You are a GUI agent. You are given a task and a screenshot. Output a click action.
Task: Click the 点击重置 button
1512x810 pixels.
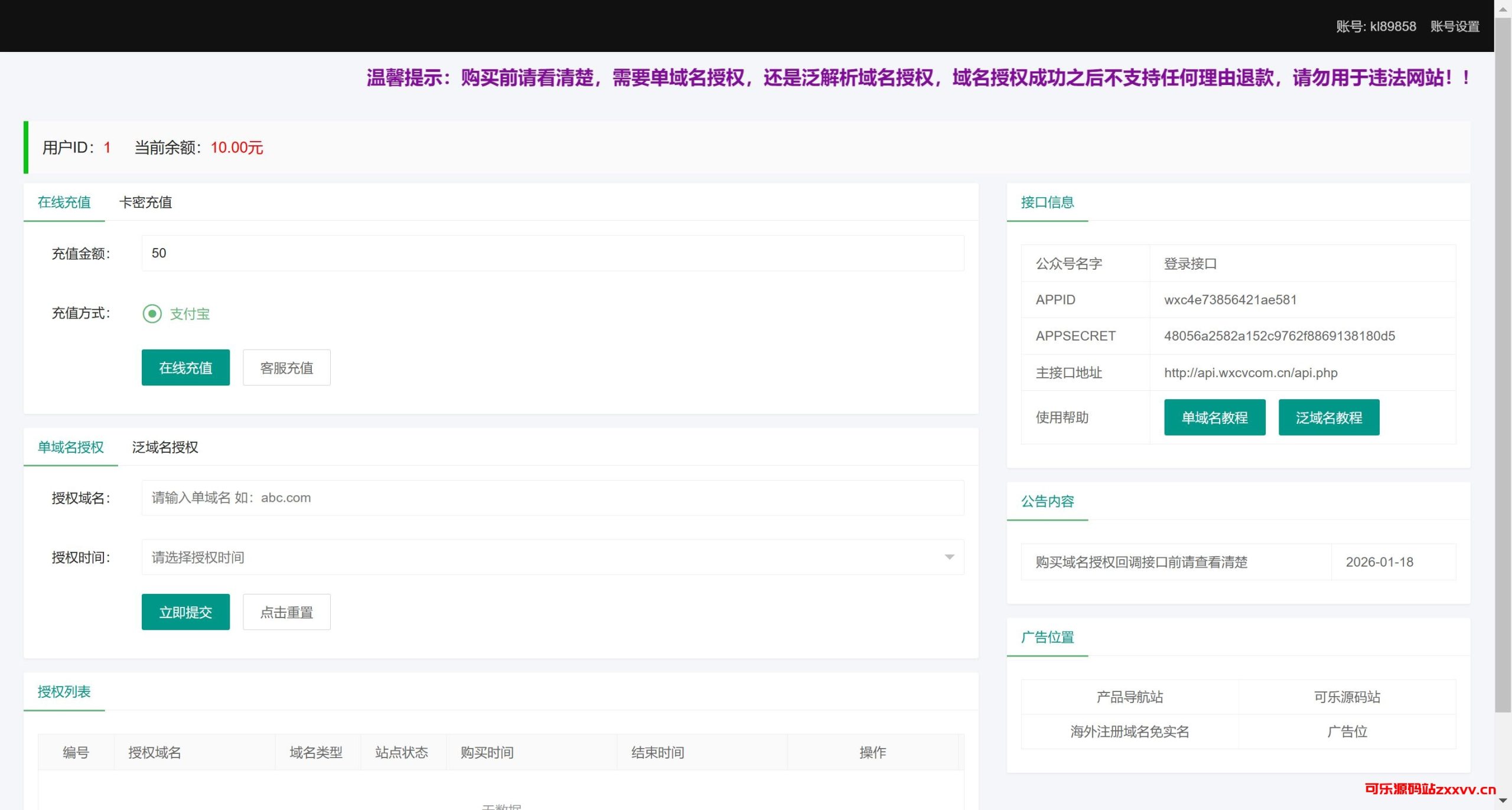coord(286,612)
